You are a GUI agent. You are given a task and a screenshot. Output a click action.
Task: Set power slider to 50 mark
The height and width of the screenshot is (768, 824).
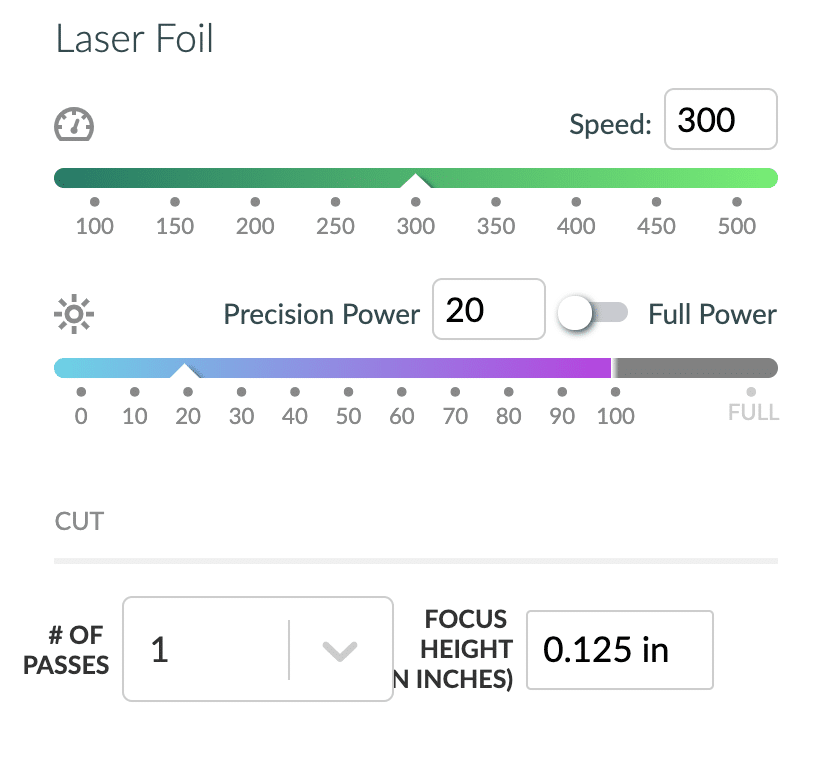click(x=348, y=392)
